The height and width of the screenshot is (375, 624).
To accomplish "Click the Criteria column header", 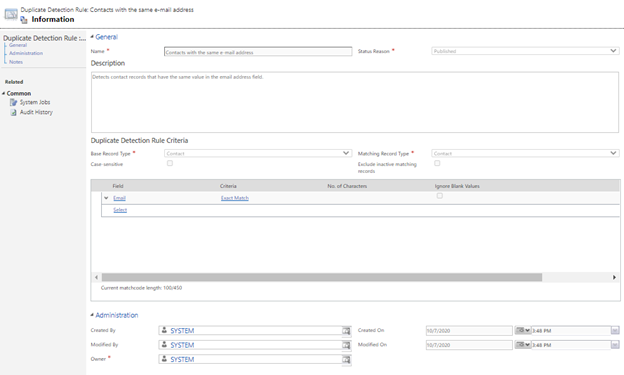I will pos(228,186).
